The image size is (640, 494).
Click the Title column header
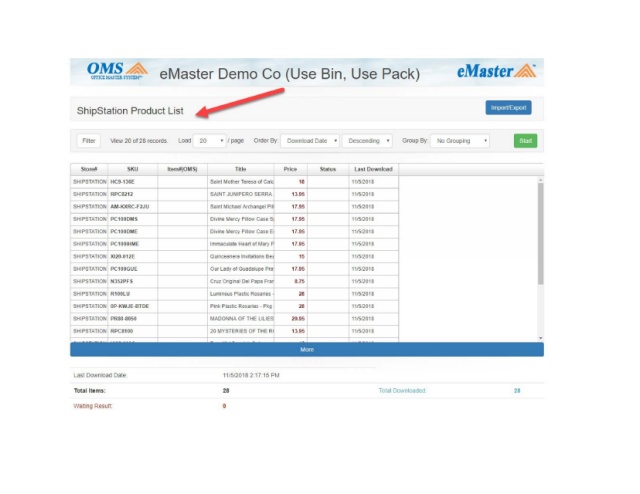(x=240, y=169)
